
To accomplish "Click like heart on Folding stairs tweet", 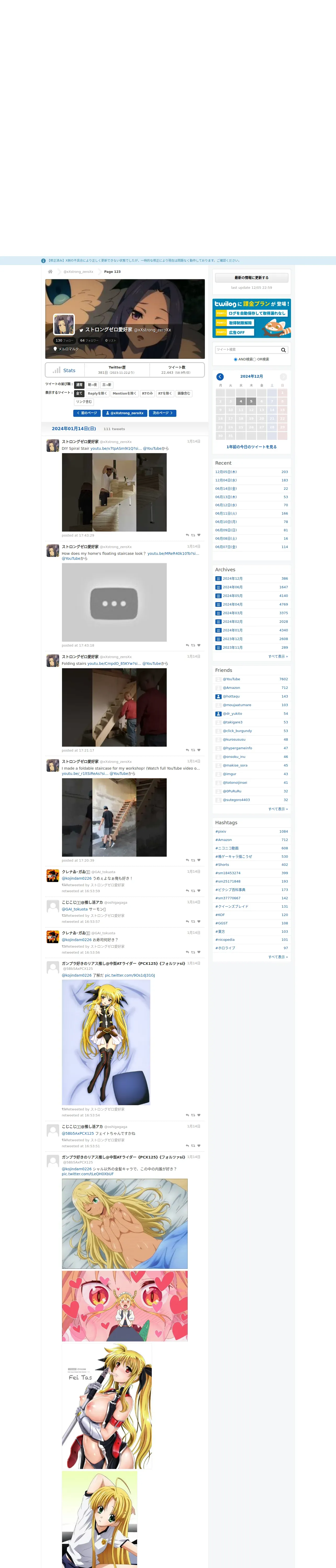I will click(199, 750).
